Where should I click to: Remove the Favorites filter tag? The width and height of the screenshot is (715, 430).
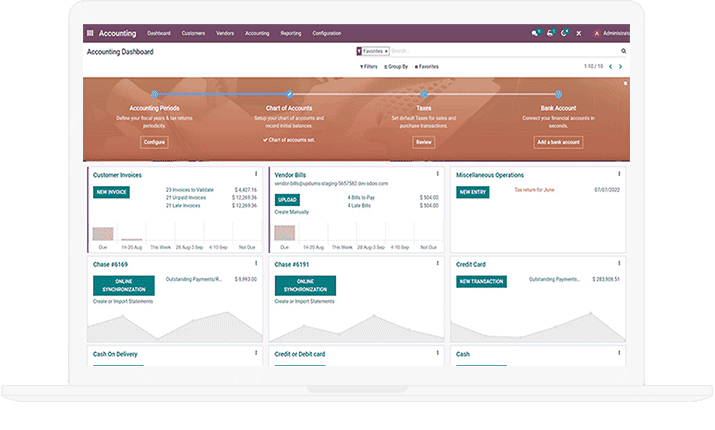click(x=386, y=51)
